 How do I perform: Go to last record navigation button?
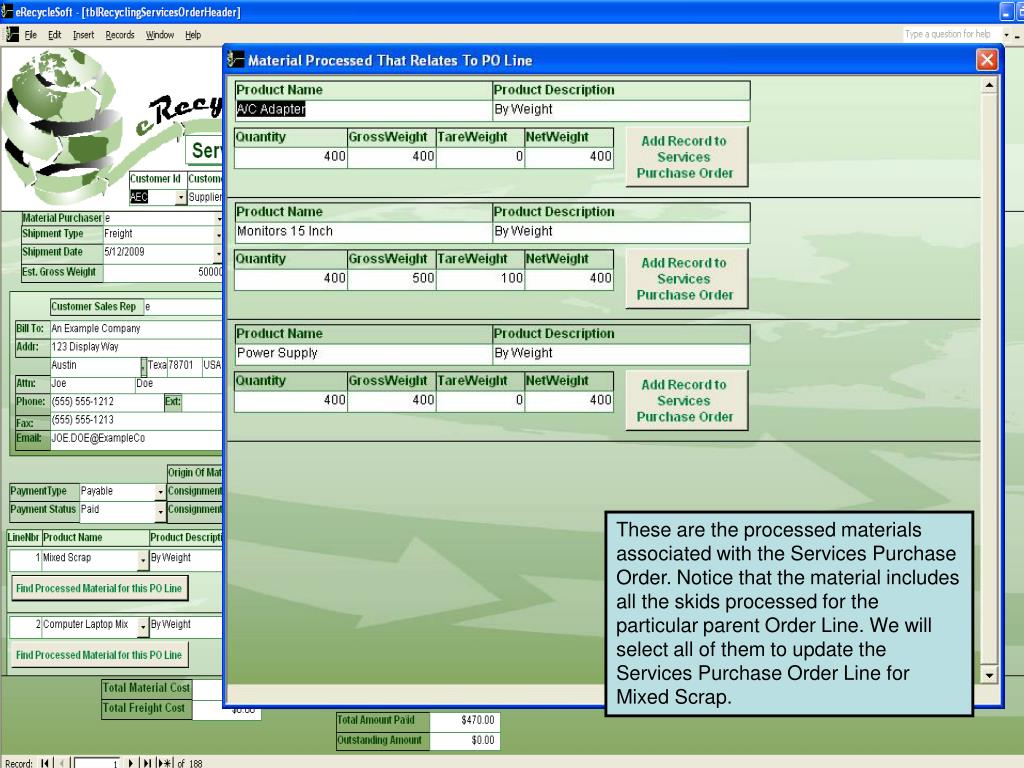tap(148, 763)
